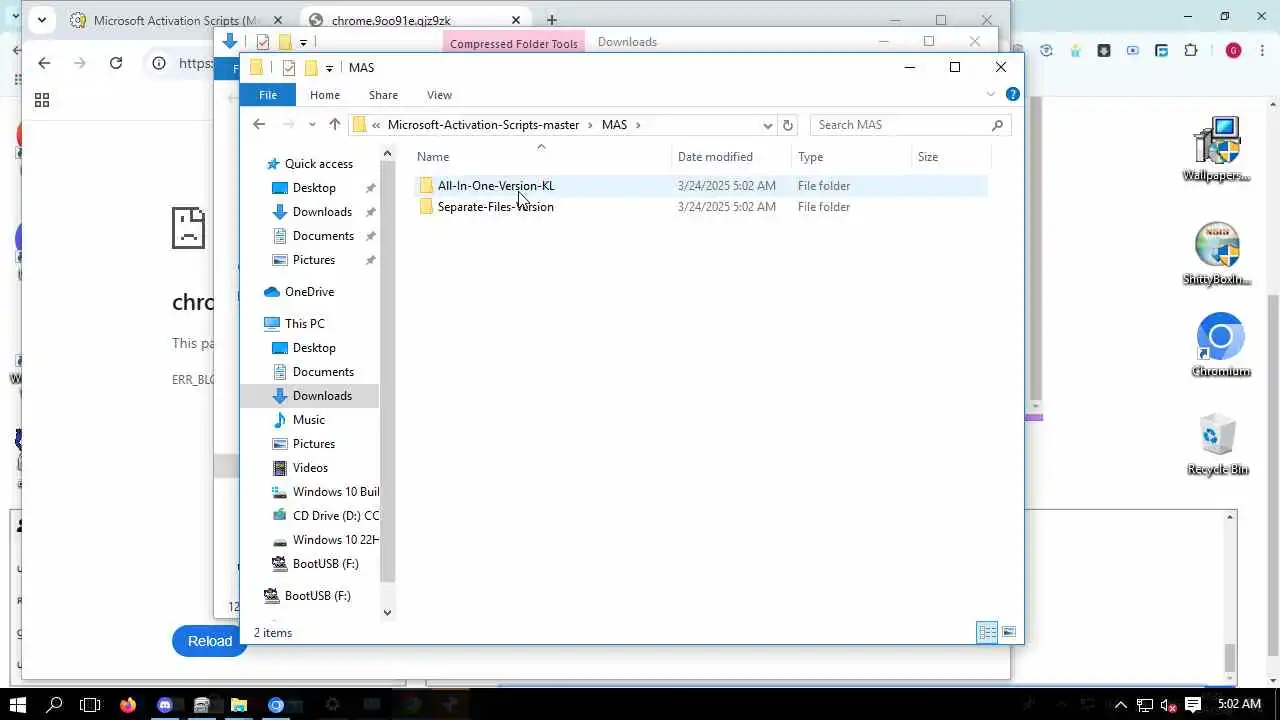Open Discord from the taskbar
1280x720 pixels.
click(165, 705)
